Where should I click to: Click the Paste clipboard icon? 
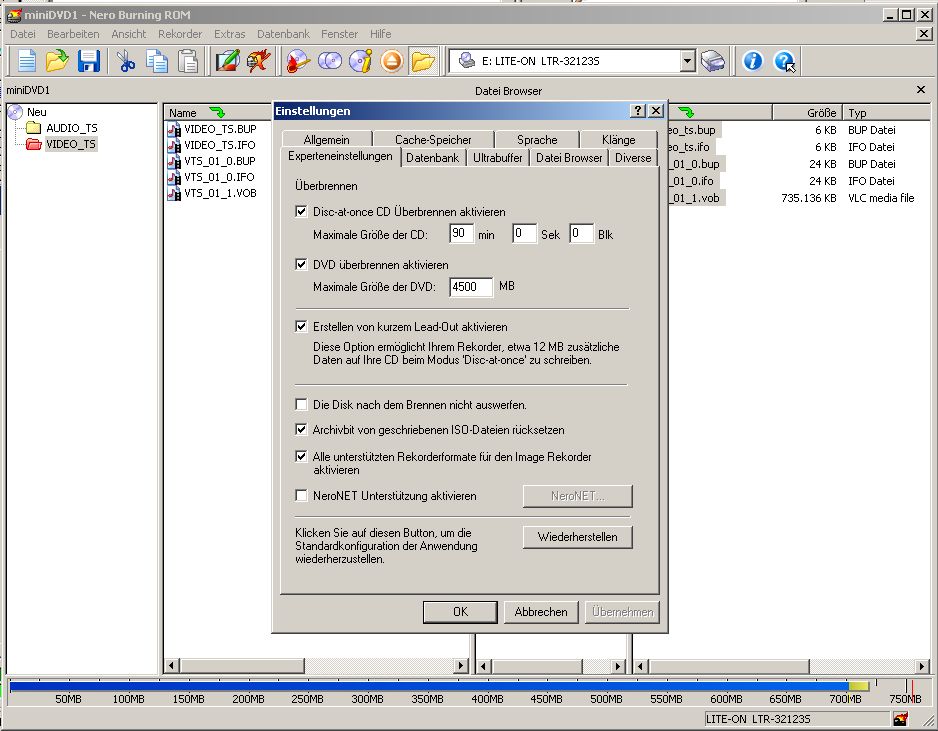pyautogui.click(x=188, y=61)
